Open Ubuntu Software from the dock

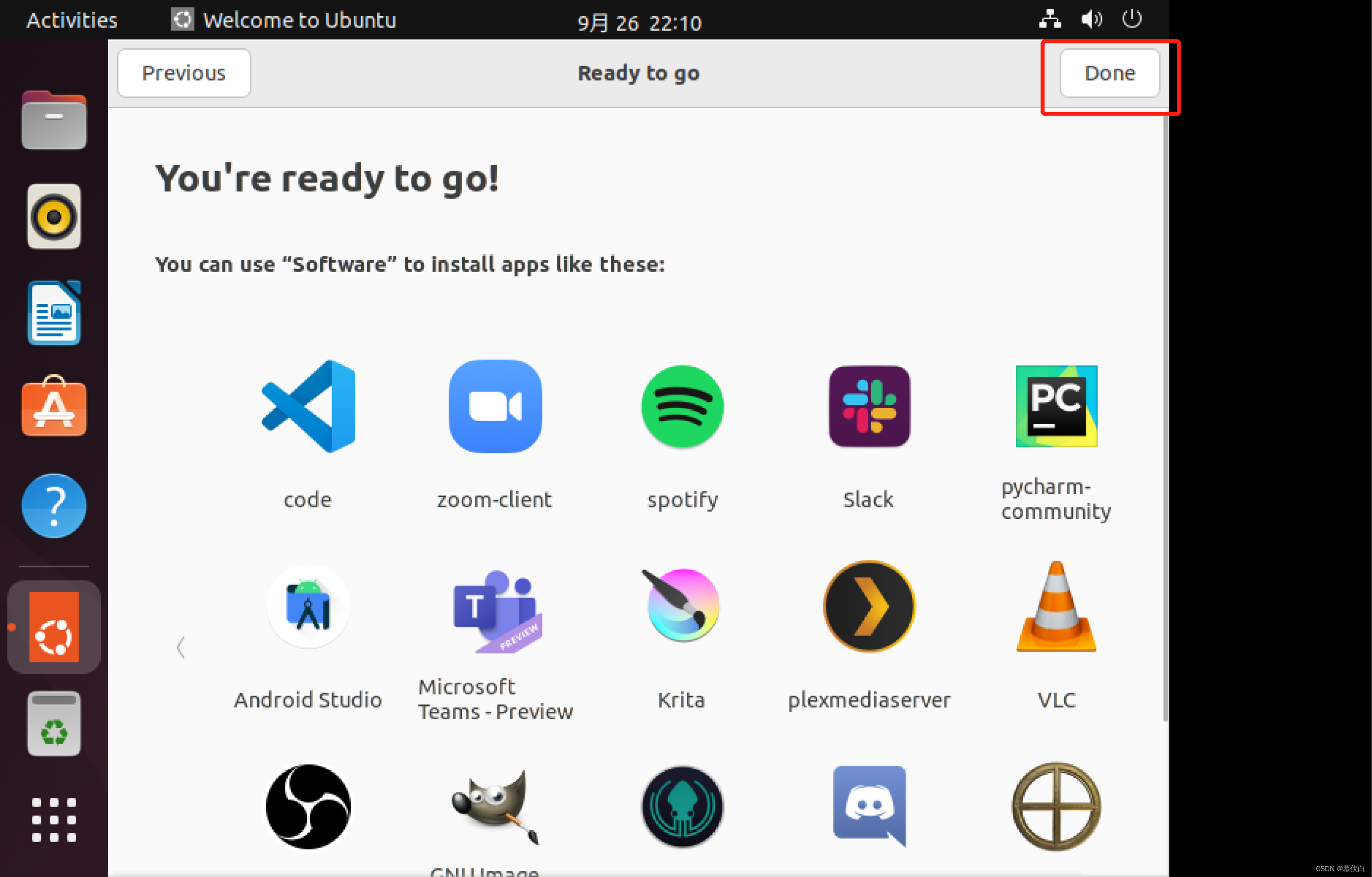coord(54,406)
